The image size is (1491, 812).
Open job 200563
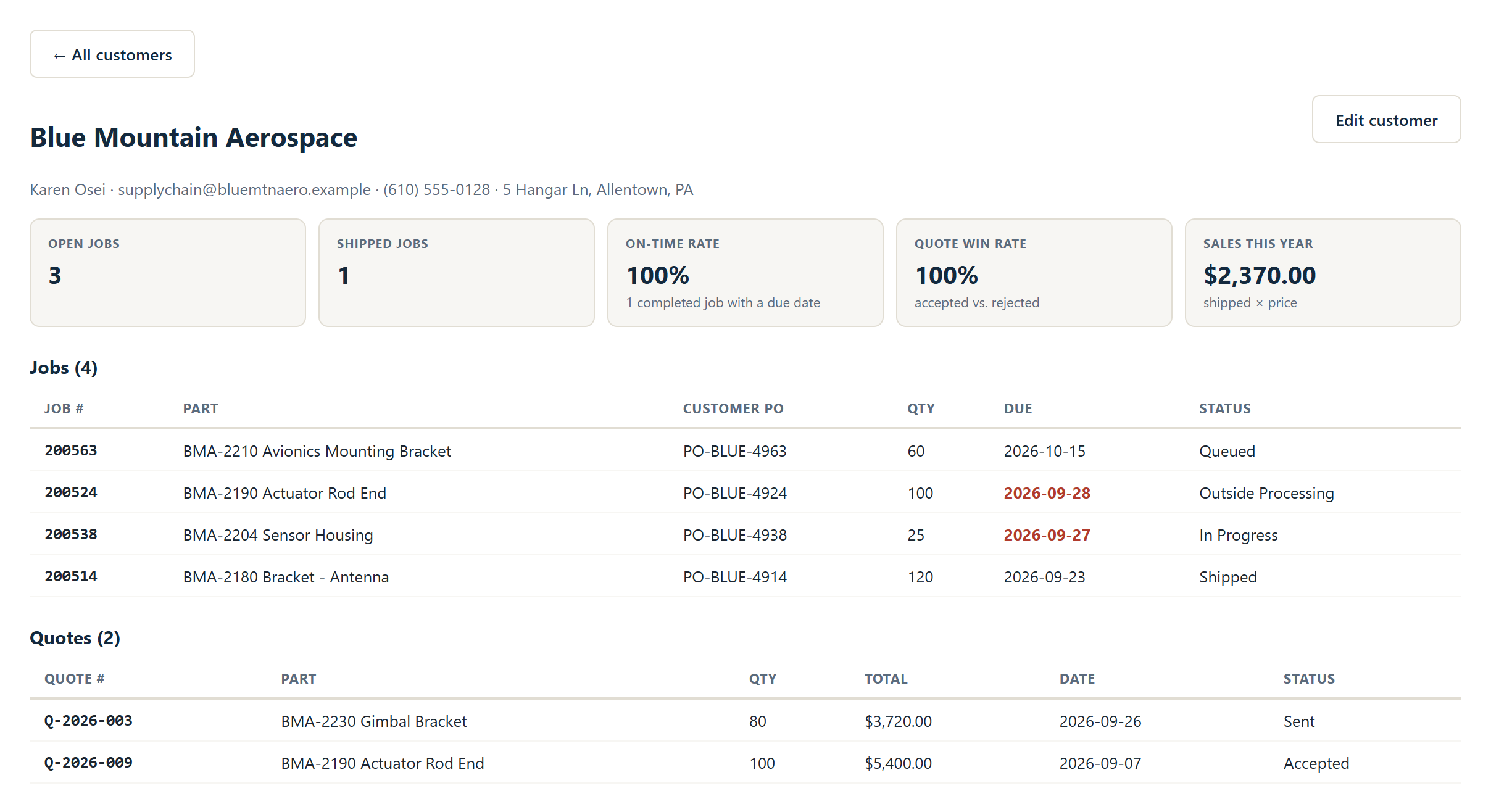pos(71,450)
